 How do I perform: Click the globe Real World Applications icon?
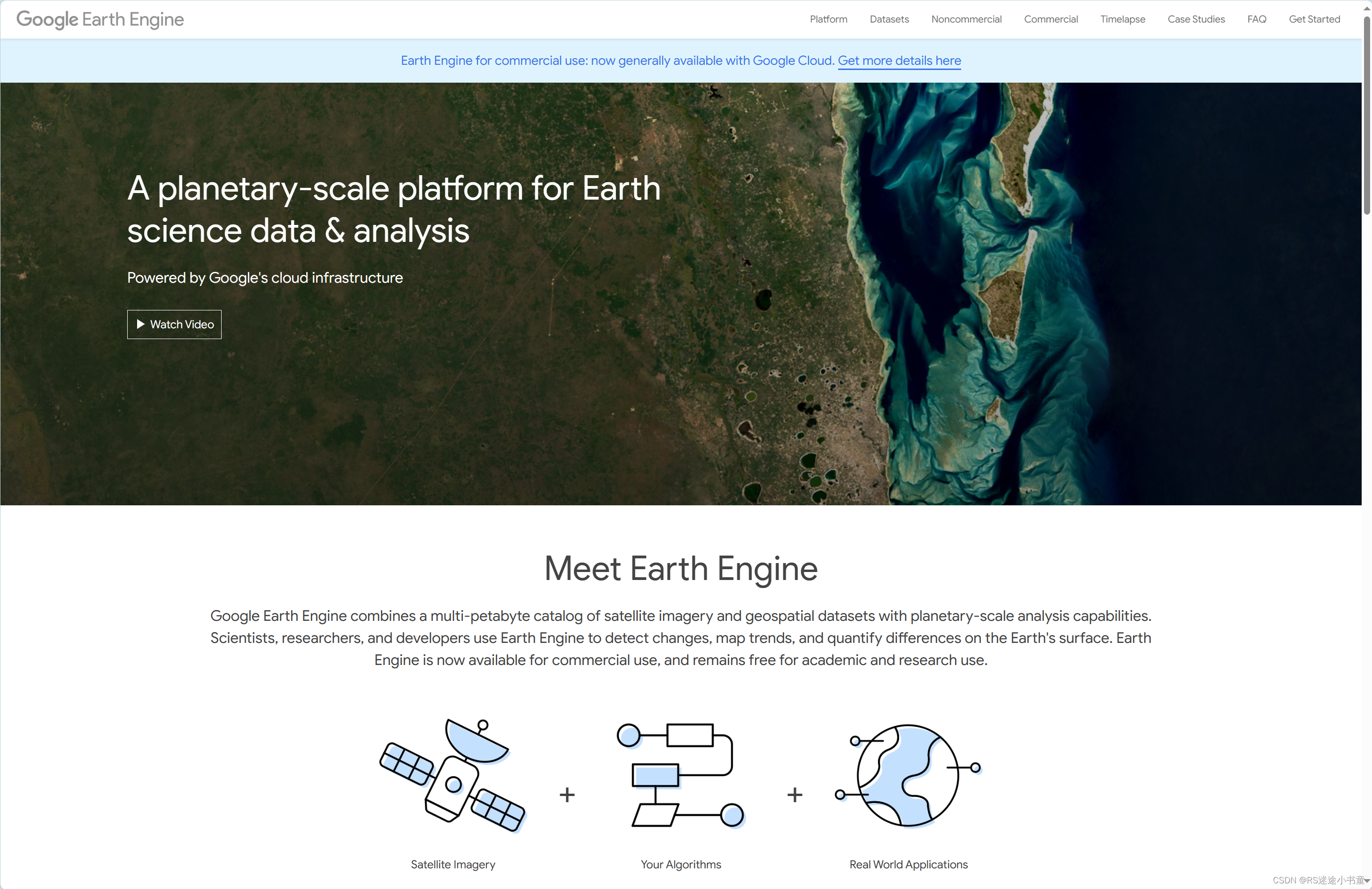908,775
